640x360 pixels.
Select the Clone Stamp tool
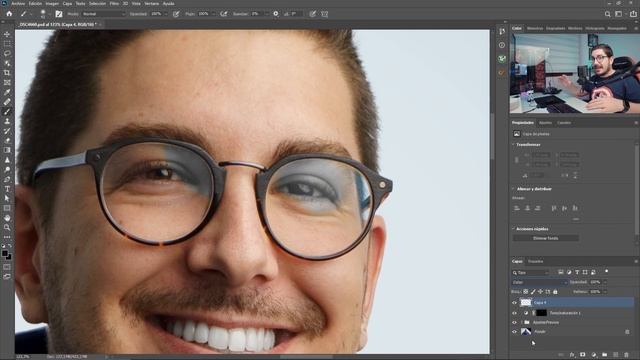[x=7, y=121]
